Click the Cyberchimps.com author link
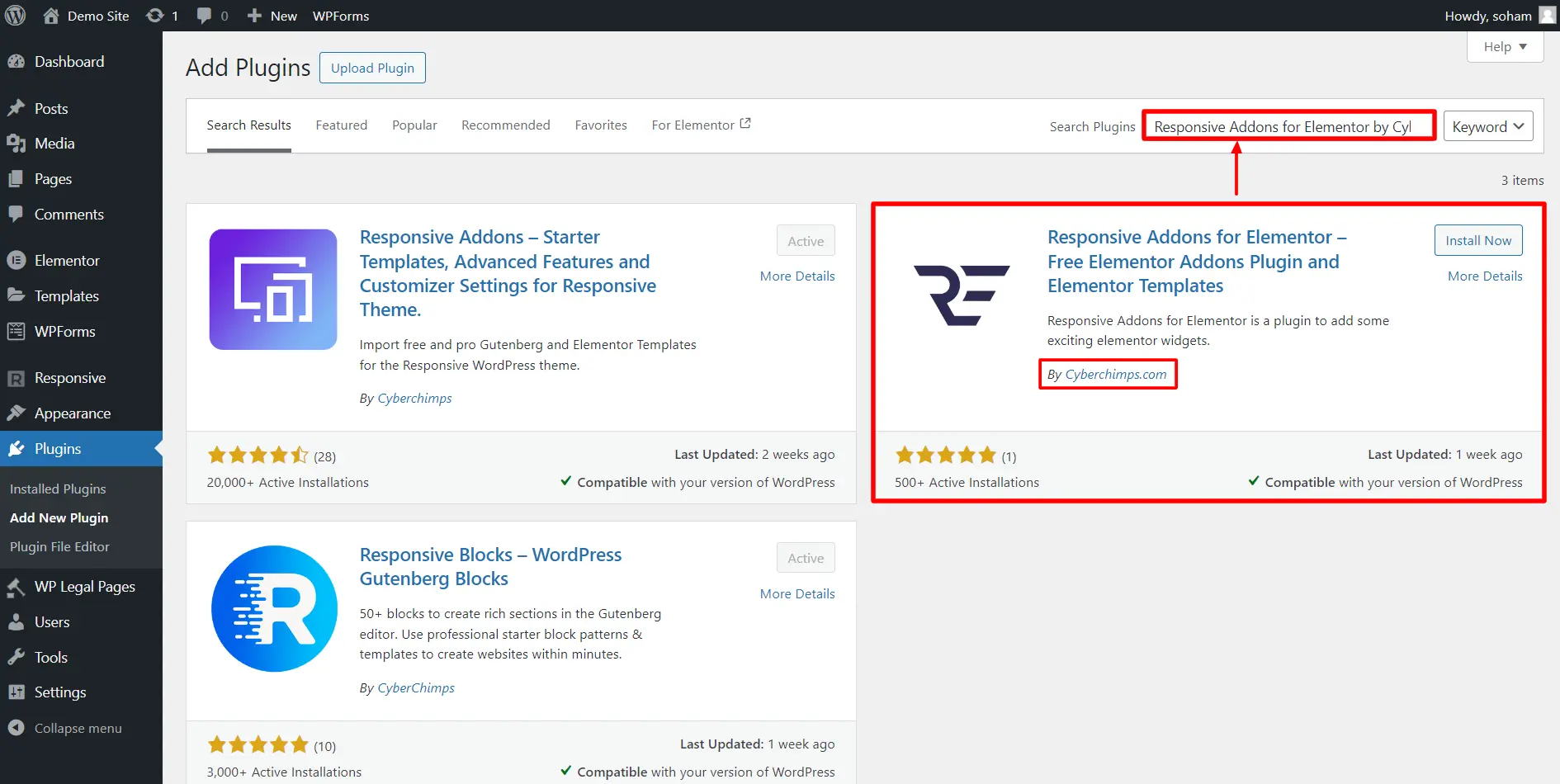Viewport: 1560px width, 784px height. pos(1116,375)
